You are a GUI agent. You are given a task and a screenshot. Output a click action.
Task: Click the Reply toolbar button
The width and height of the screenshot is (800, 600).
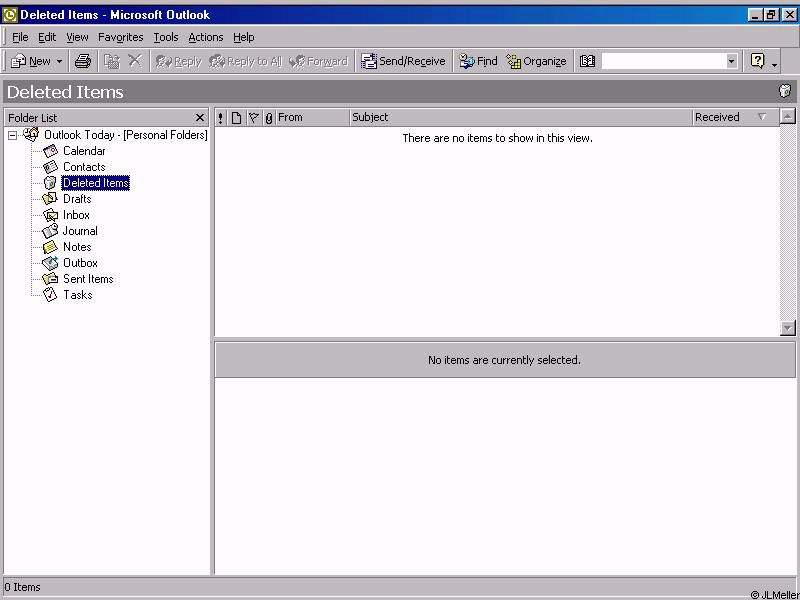coord(179,61)
